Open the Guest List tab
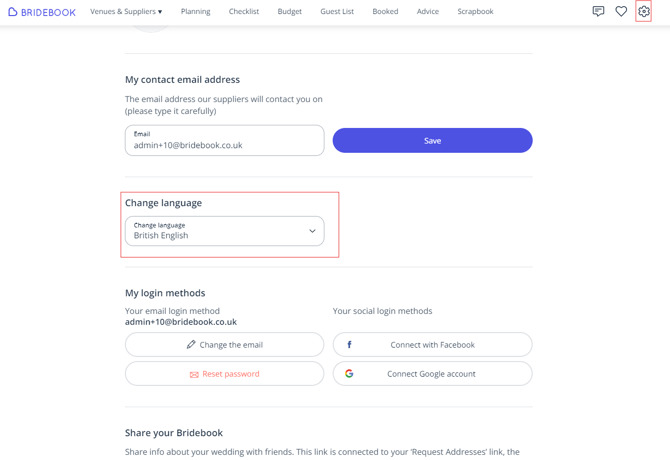Viewport: 670px width, 460px height. coord(337,12)
